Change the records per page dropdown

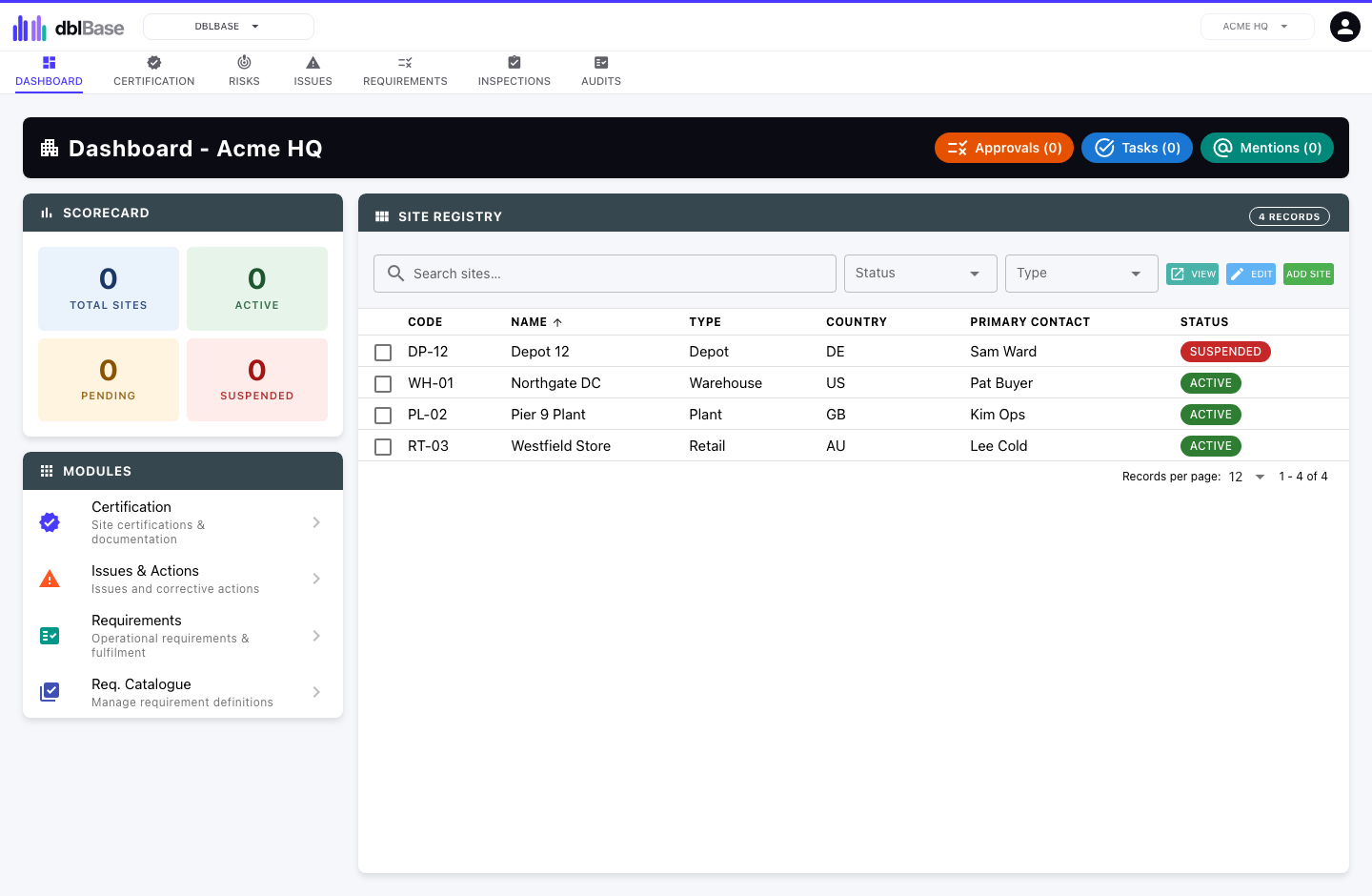(x=1246, y=477)
